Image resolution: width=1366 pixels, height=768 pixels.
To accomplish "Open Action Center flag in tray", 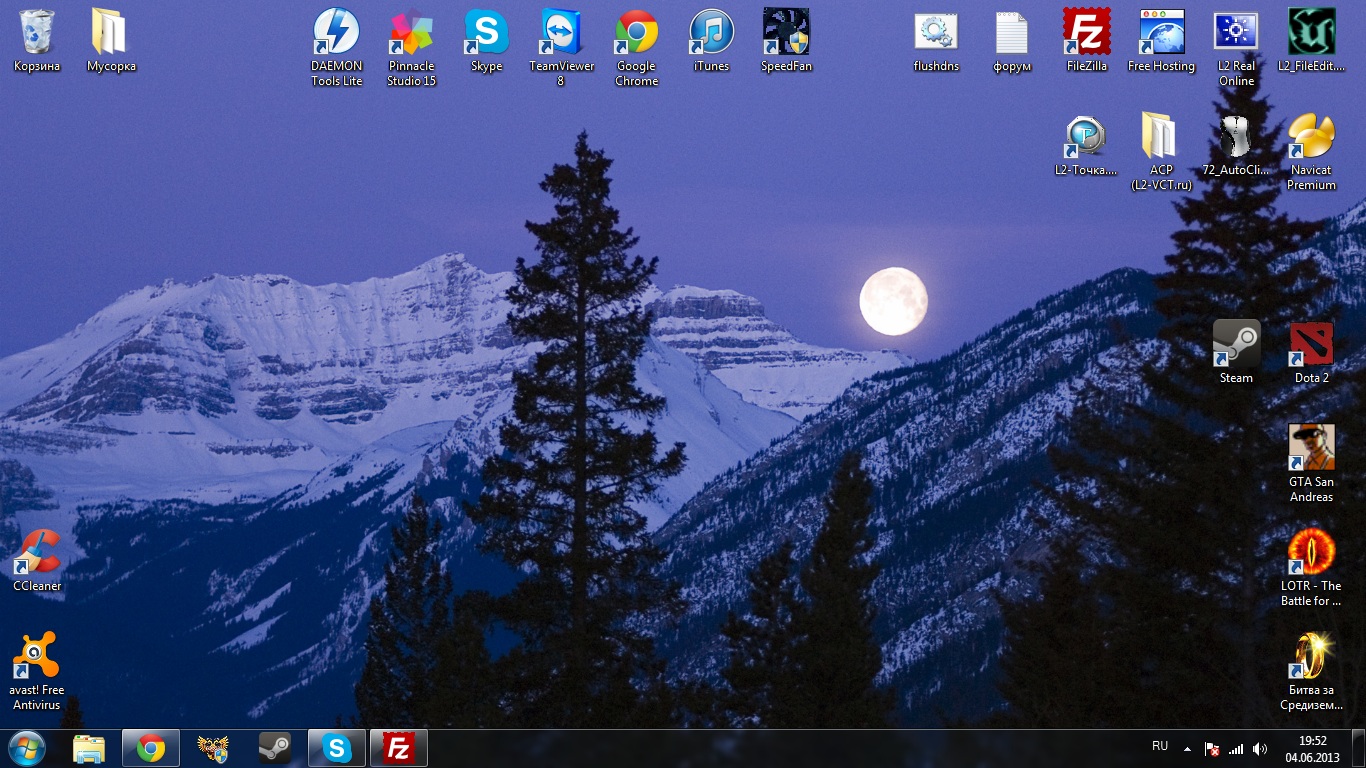I will point(1211,748).
